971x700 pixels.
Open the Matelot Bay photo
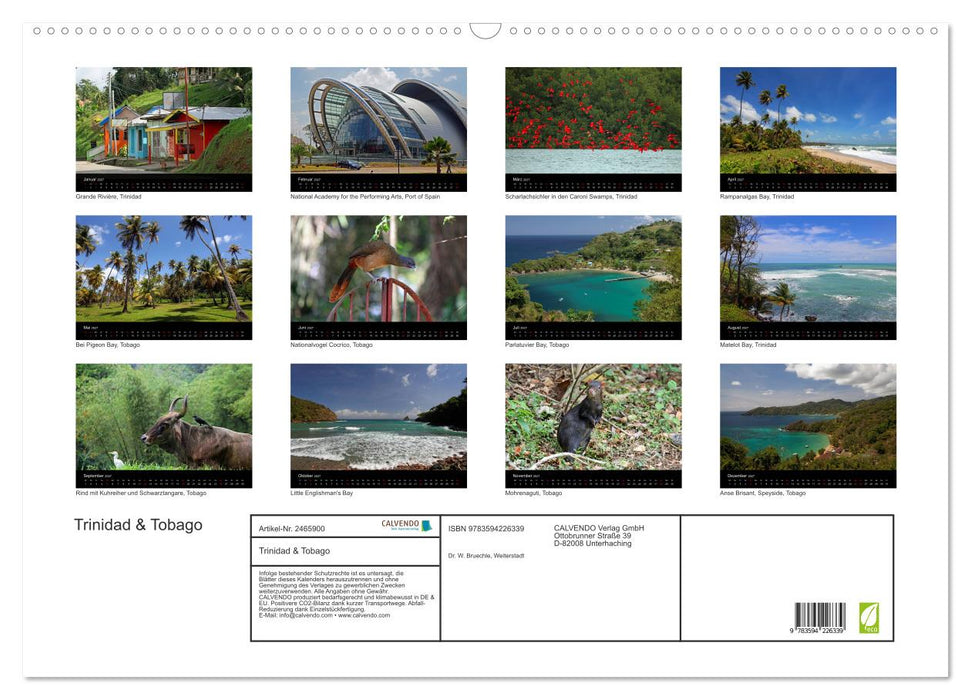(x=808, y=268)
